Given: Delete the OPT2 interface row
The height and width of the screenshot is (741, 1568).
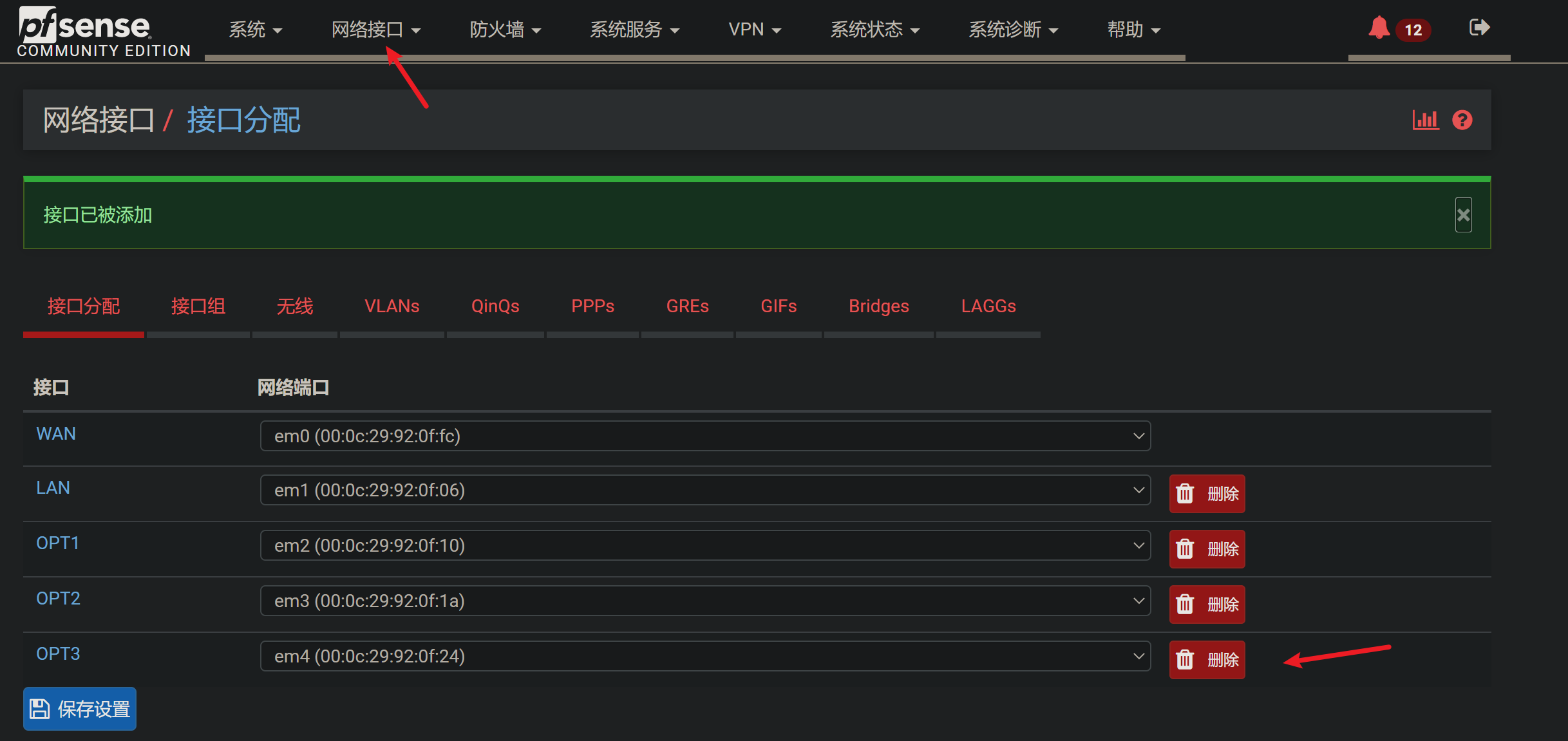Looking at the screenshot, I should (x=1207, y=605).
